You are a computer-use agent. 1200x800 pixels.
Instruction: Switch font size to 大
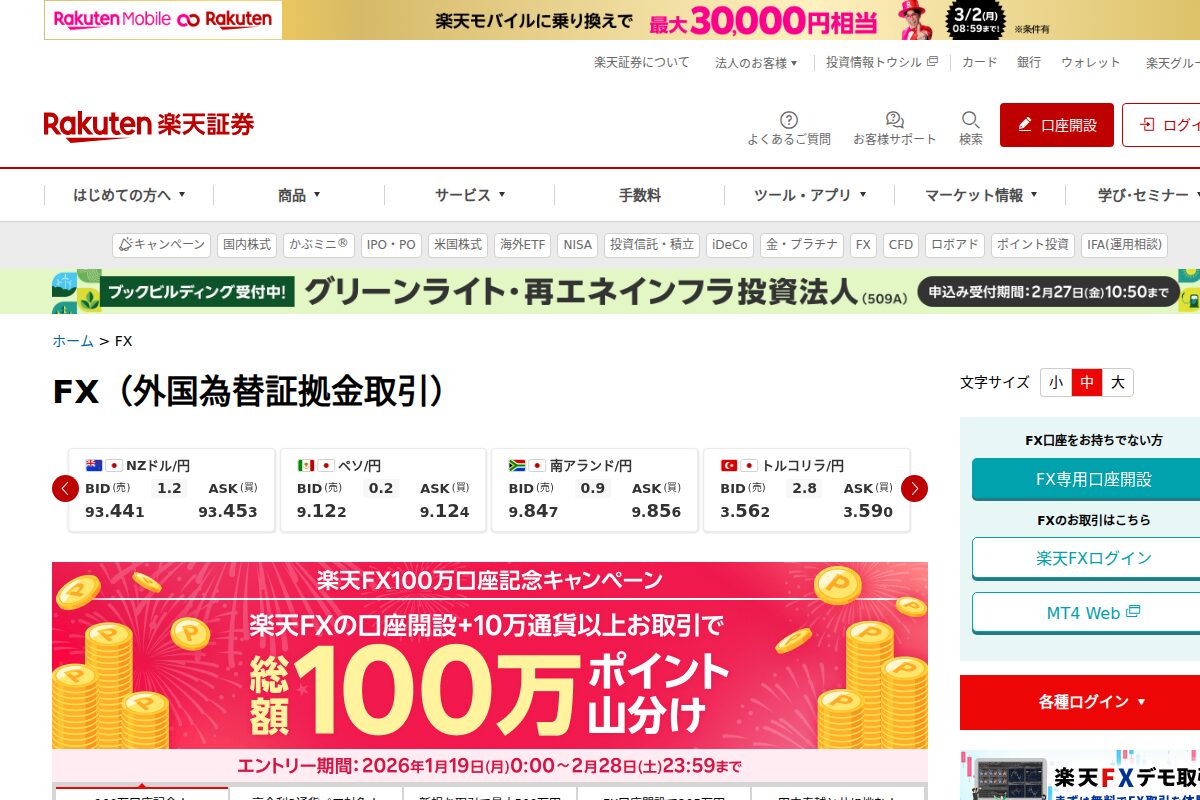(x=1117, y=382)
